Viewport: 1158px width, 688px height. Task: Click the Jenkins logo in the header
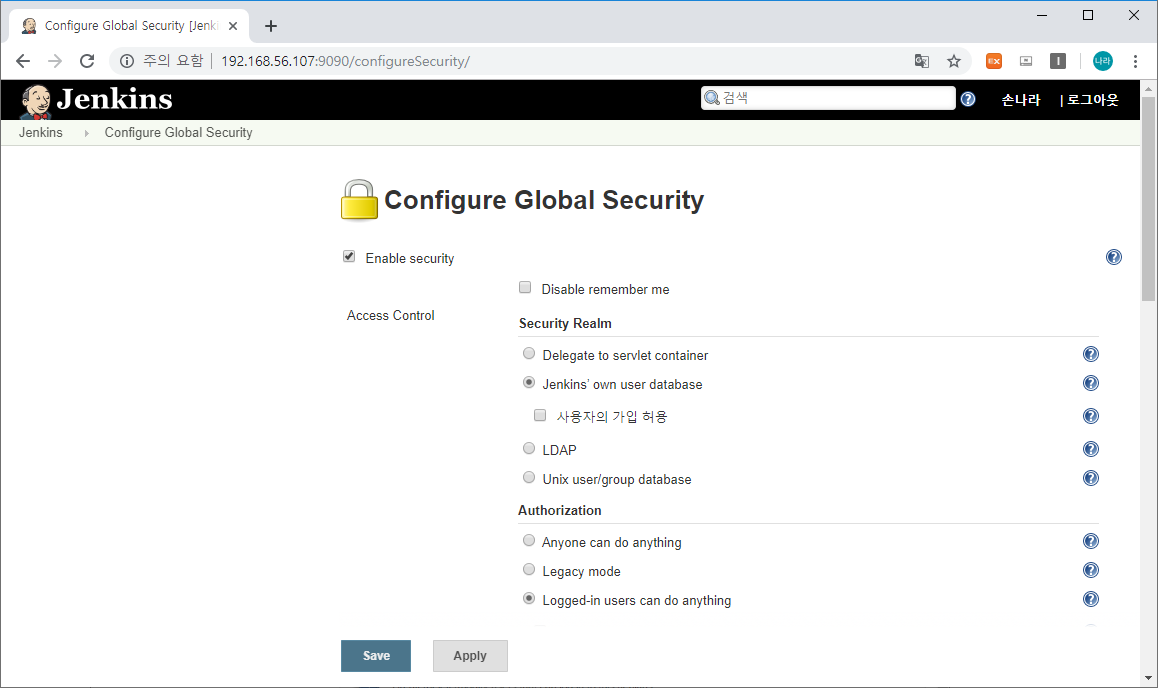click(x=96, y=100)
